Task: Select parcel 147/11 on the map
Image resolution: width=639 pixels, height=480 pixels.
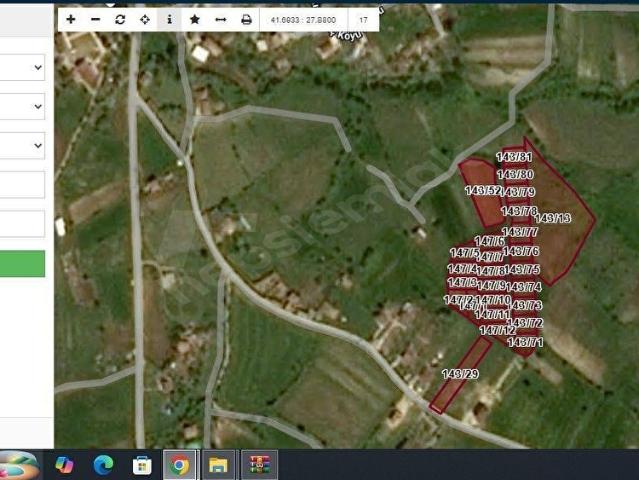Action: (492, 314)
